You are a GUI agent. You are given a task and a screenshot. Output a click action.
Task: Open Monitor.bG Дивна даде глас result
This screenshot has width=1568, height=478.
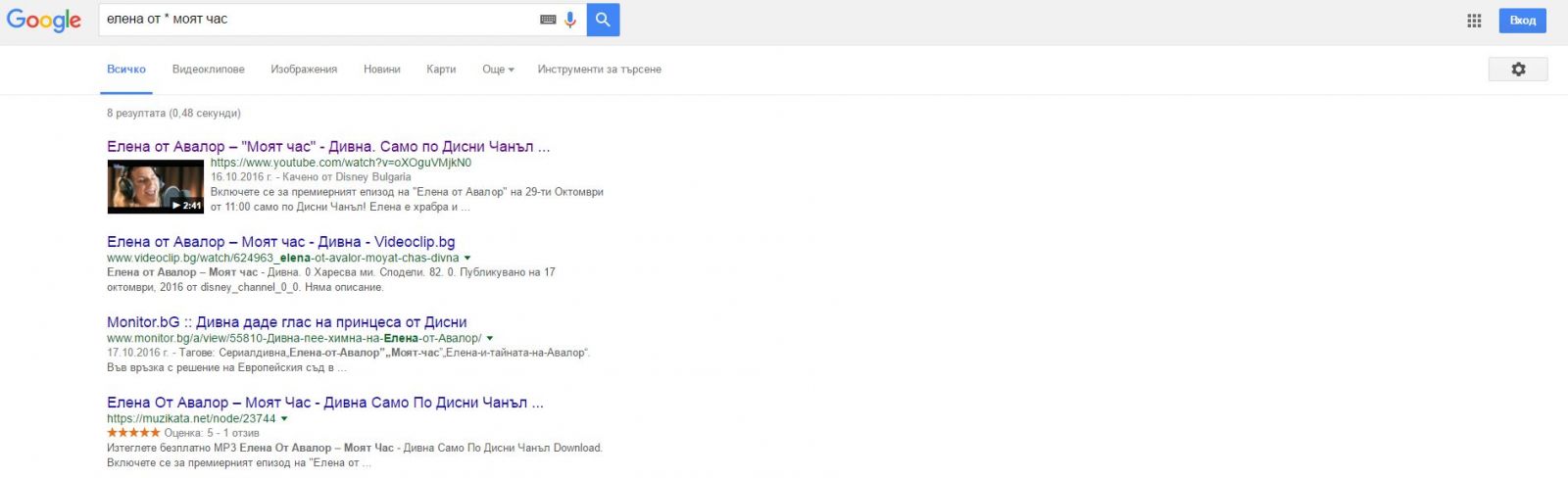[287, 322]
